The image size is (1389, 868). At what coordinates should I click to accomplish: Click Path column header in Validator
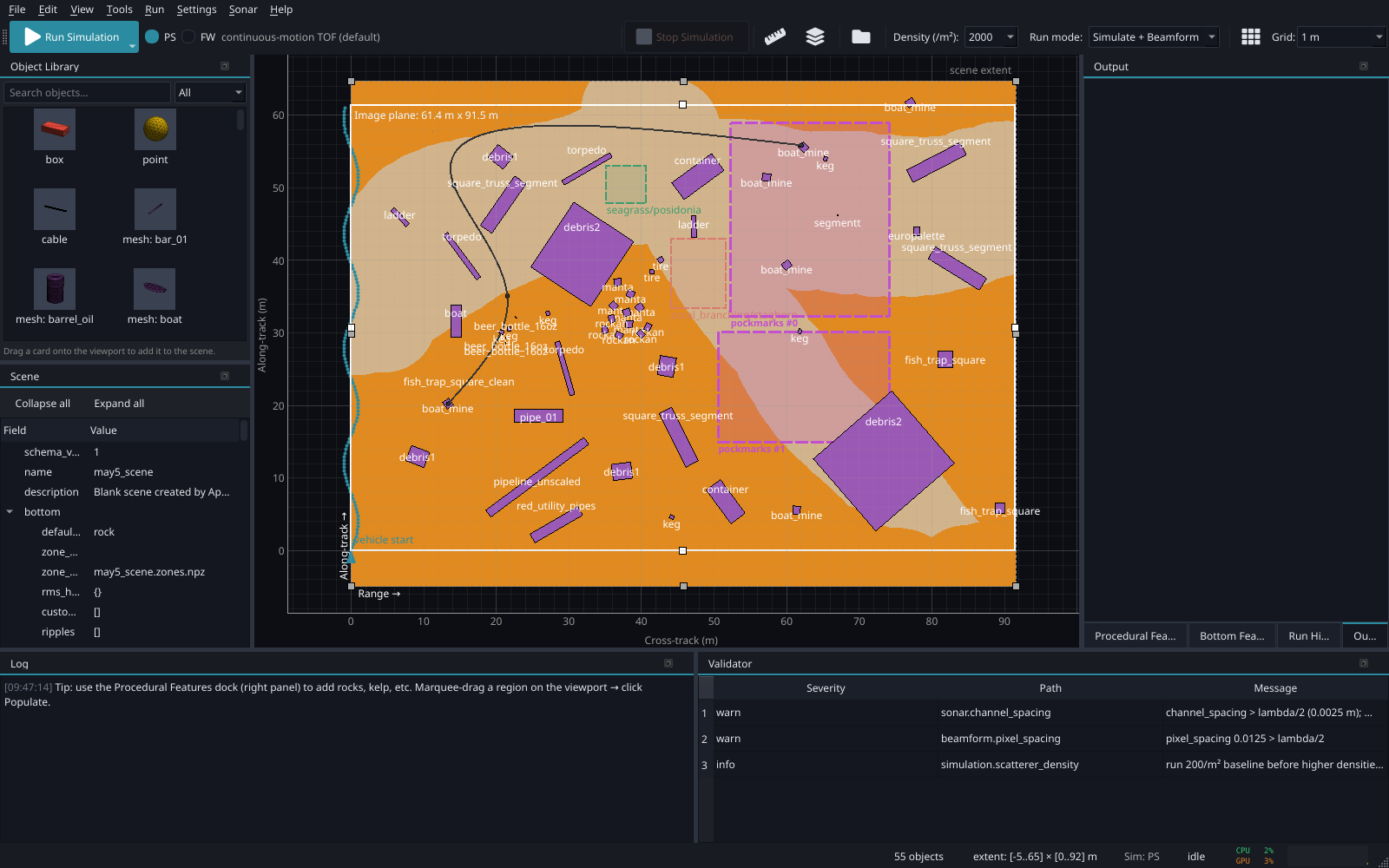pyautogui.click(x=1050, y=688)
